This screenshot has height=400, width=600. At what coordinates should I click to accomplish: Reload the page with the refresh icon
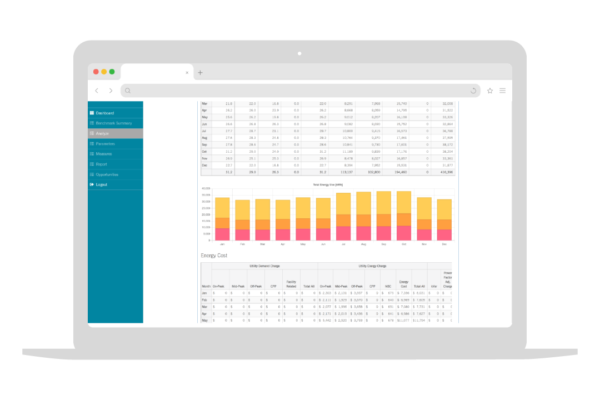click(472, 90)
